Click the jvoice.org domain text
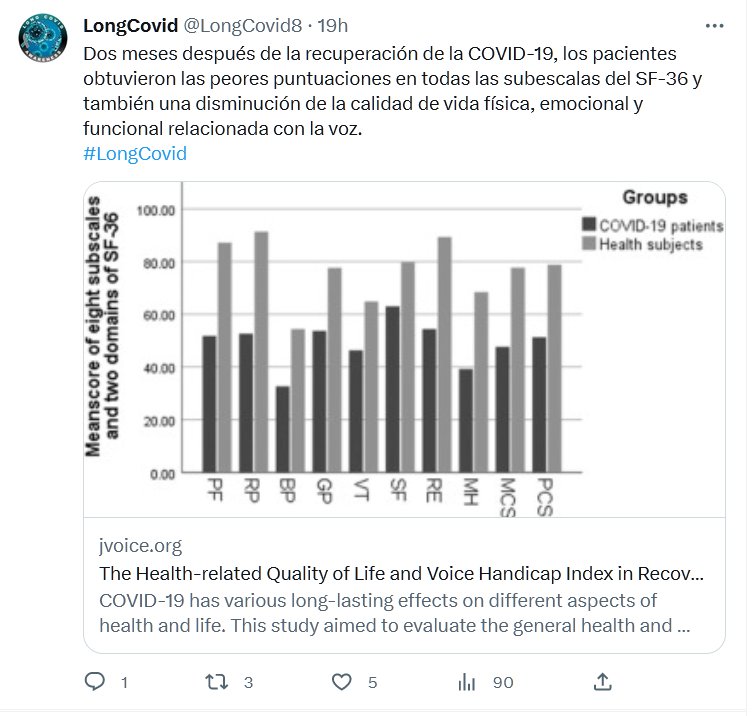Screen dimensions: 754x716 click(141, 546)
